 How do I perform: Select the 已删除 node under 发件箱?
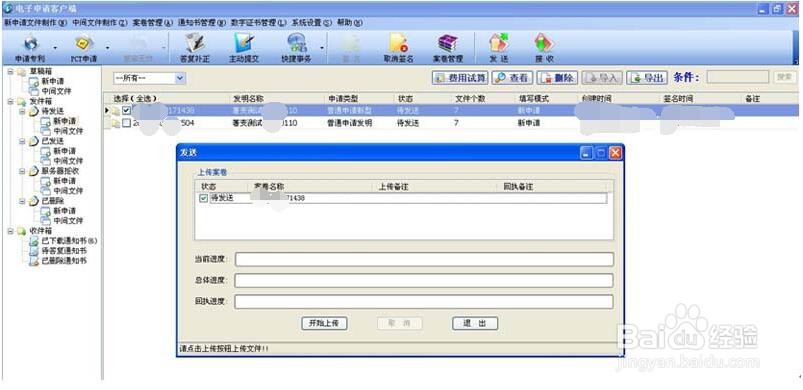[53, 201]
